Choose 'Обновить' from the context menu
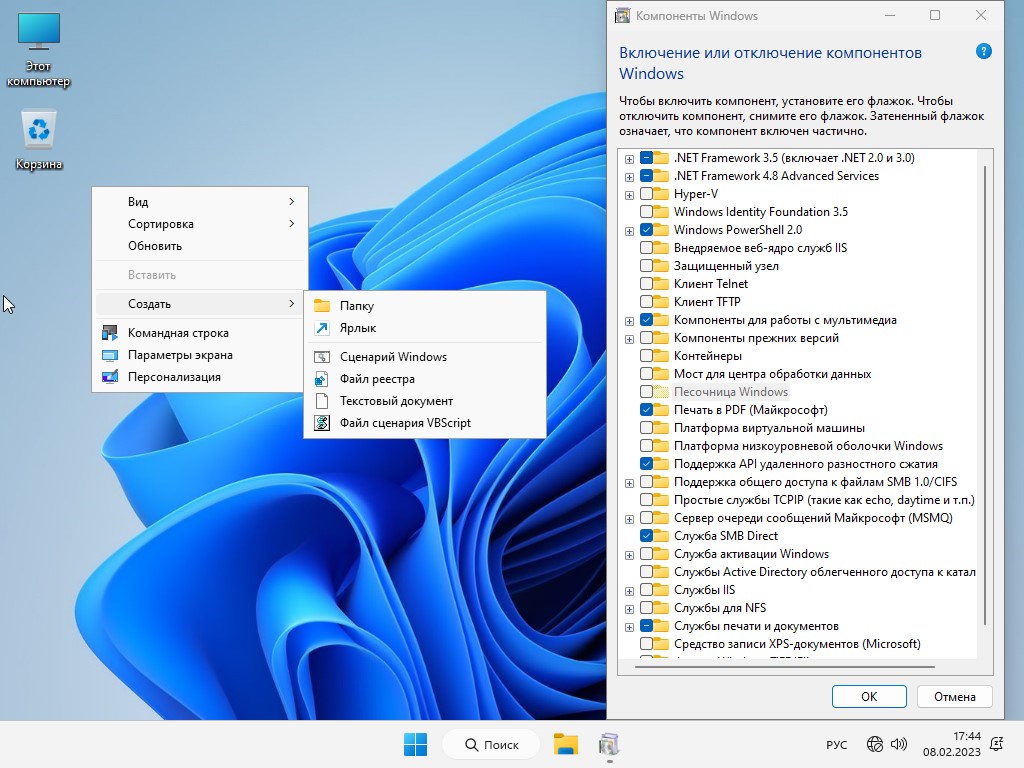1024x768 pixels. pyautogui.click(x=200, y=246)
